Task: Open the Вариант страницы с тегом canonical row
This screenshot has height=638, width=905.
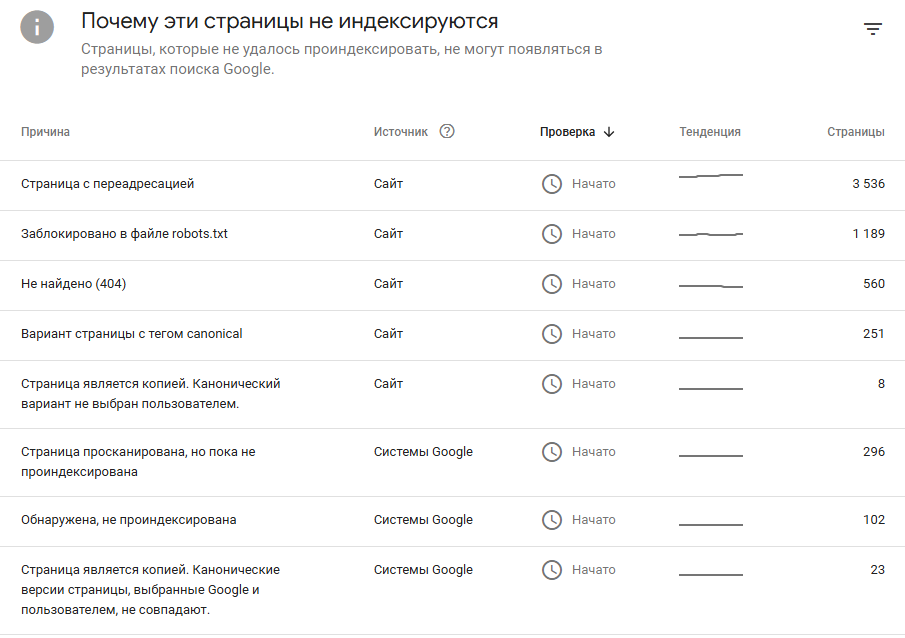Action: click(131, 334)
